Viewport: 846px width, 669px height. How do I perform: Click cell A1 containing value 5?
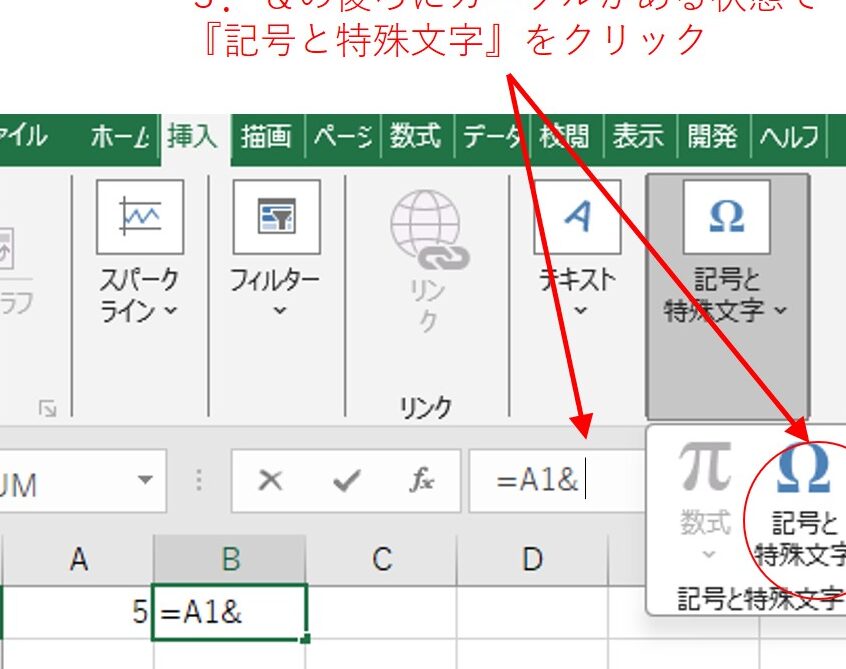tap(78, 611)
